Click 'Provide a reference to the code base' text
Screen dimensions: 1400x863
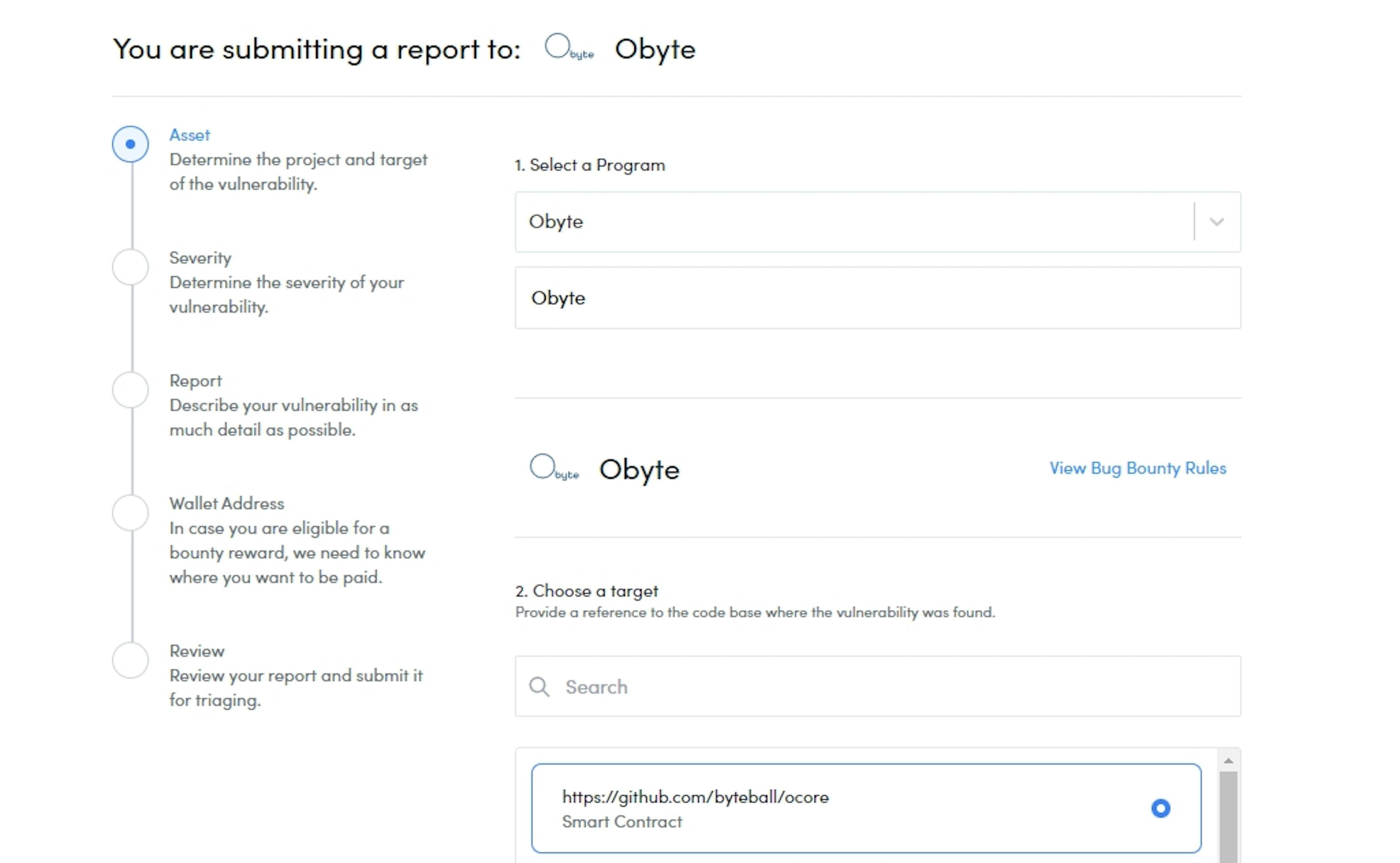click(755, 612)
